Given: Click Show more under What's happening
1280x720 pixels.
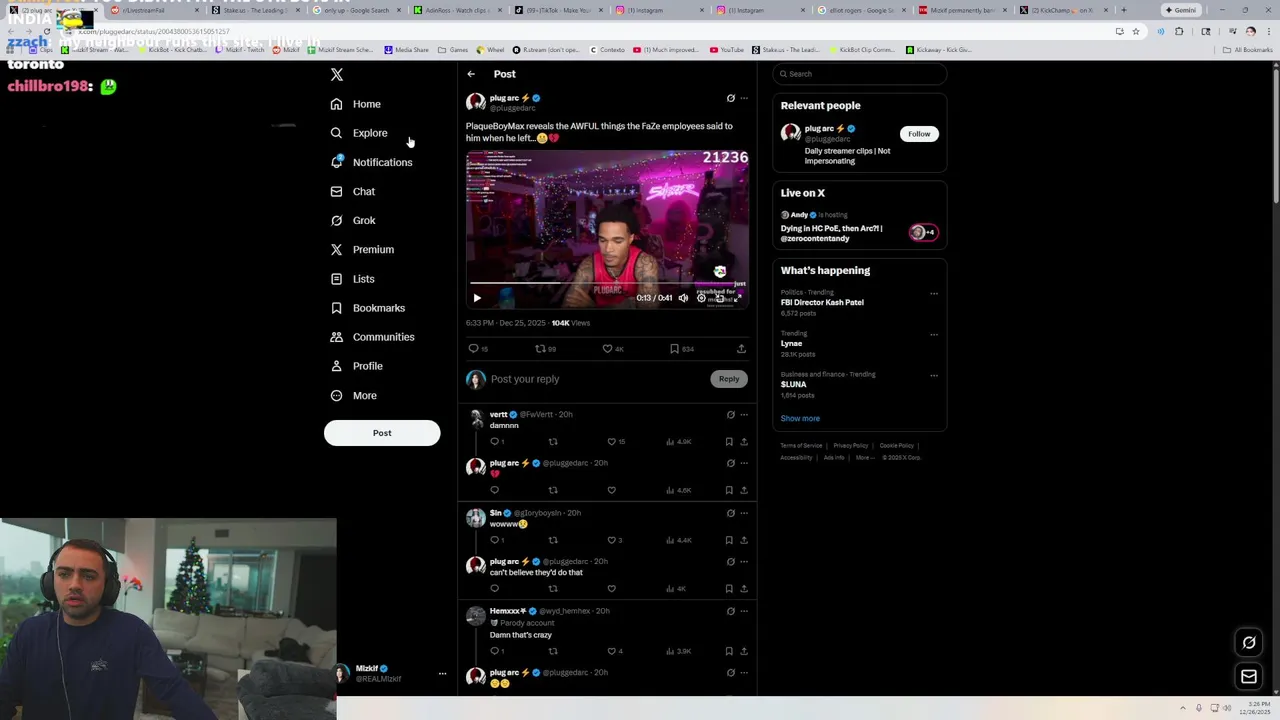Looking at the screenshot, I should point(800,418).
